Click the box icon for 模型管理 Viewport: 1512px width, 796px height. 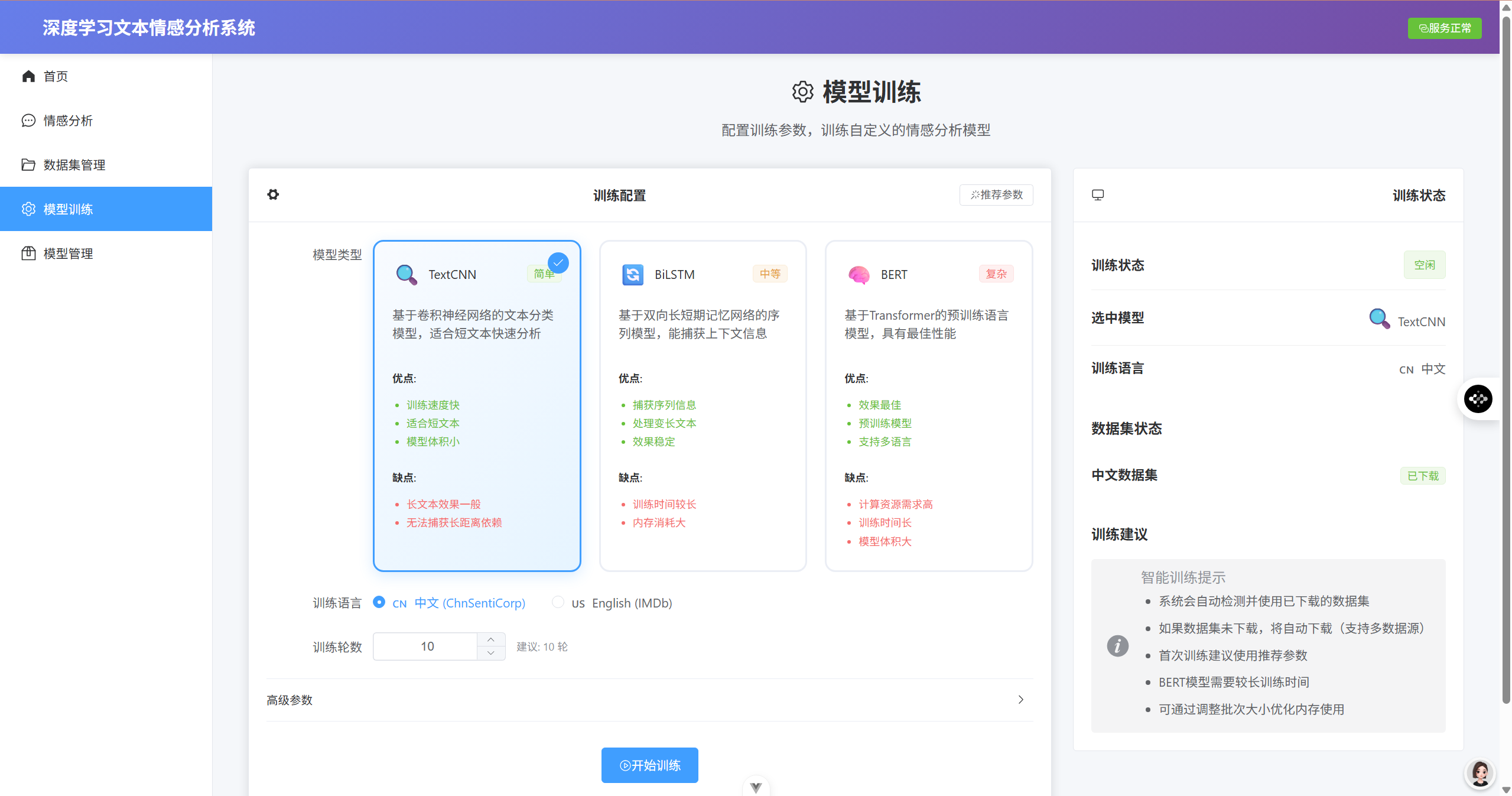(x=28, y=254)
